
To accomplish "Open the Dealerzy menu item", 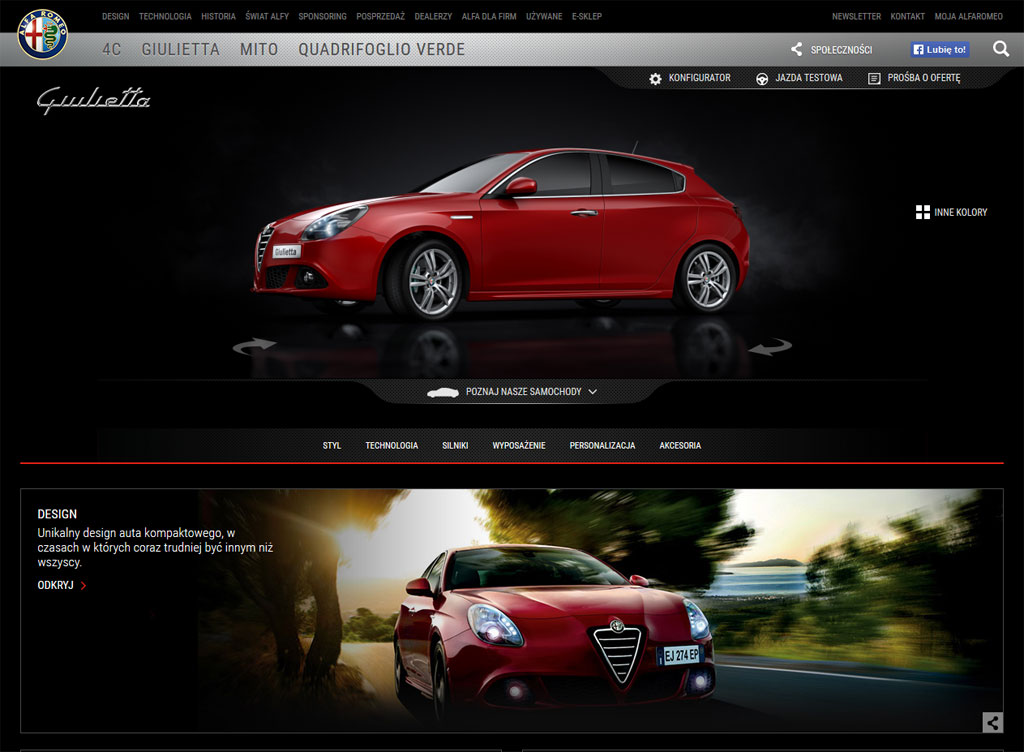I will tap(433, 16).
